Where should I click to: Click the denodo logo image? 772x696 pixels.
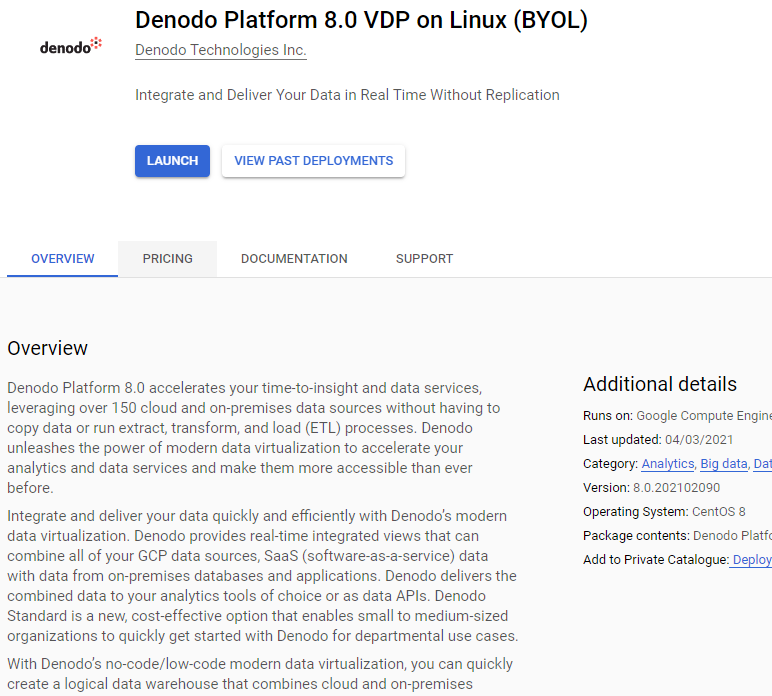(71, 46)
